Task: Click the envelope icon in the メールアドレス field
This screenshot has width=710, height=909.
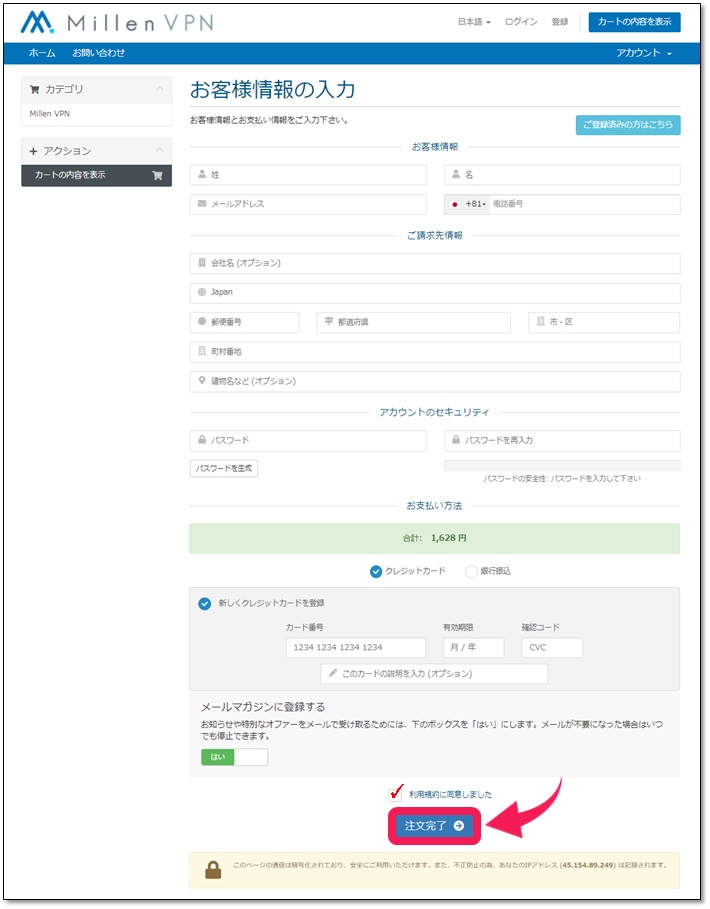Action: (x=202, y=203)
